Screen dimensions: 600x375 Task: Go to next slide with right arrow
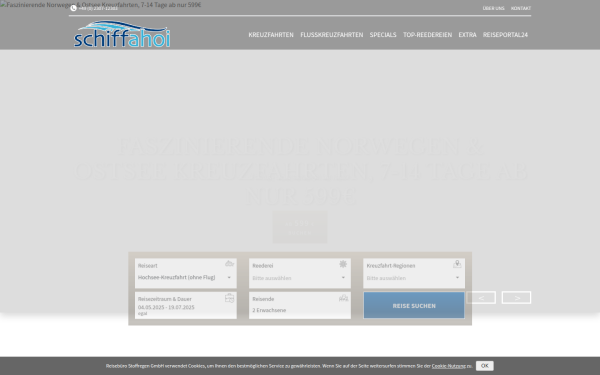tap(516, 297)
